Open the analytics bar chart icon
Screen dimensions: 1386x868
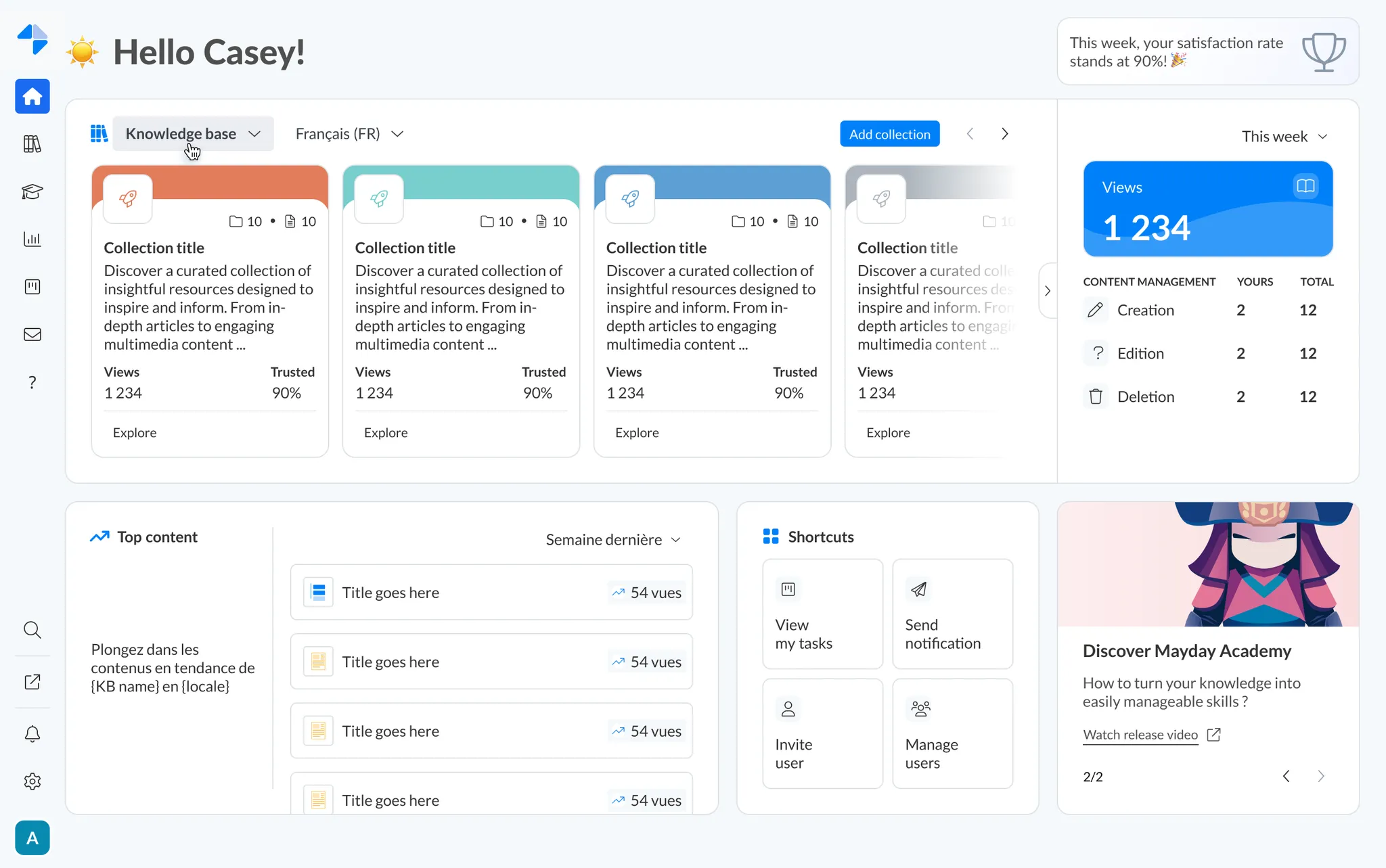point(32,239)
